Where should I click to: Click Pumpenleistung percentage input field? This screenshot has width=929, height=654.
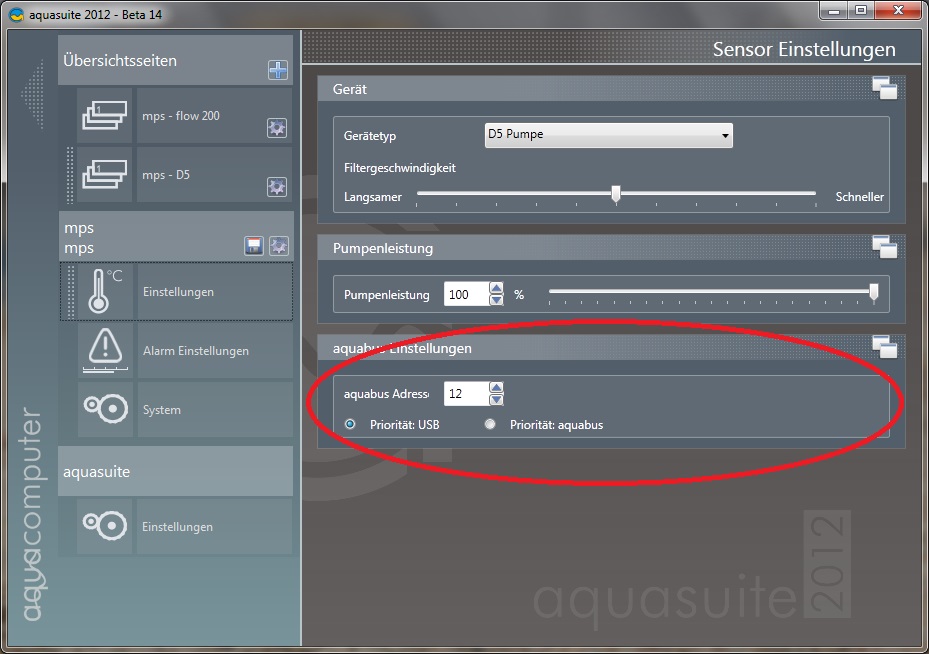(x=466, y=294)
